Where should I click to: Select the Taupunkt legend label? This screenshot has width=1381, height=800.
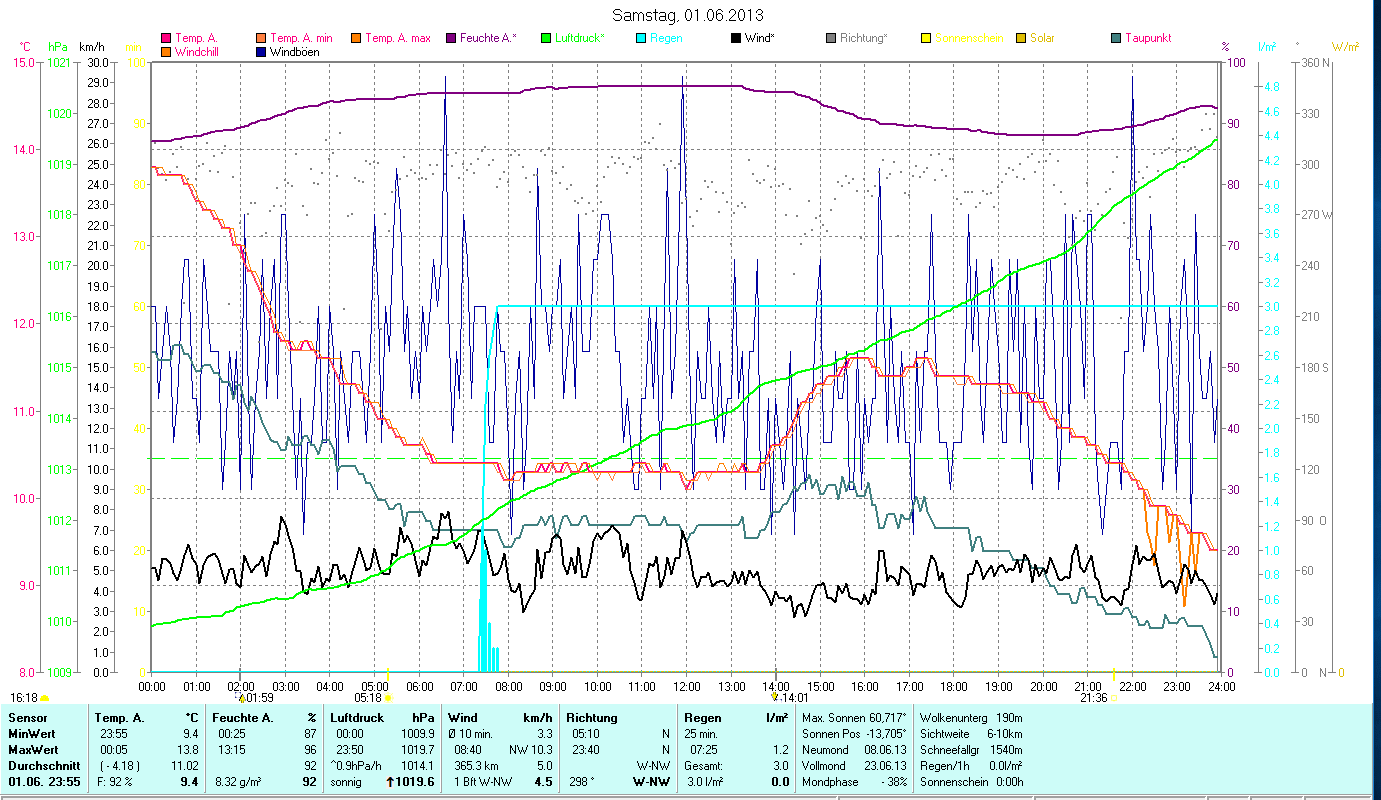(1147, 38)
